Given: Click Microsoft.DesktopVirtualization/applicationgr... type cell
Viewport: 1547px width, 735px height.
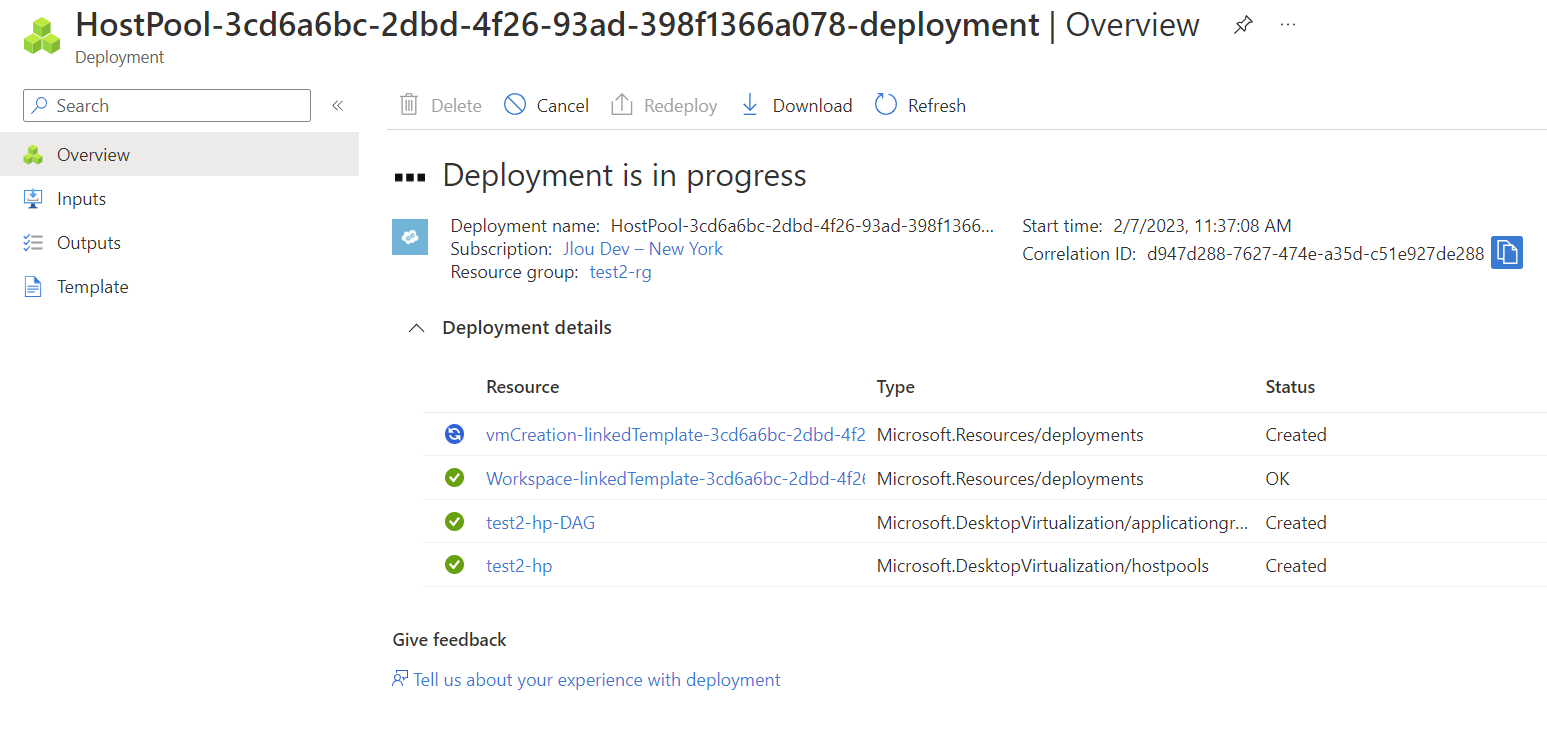Looking at the screenshot, I should point(1062,523).
